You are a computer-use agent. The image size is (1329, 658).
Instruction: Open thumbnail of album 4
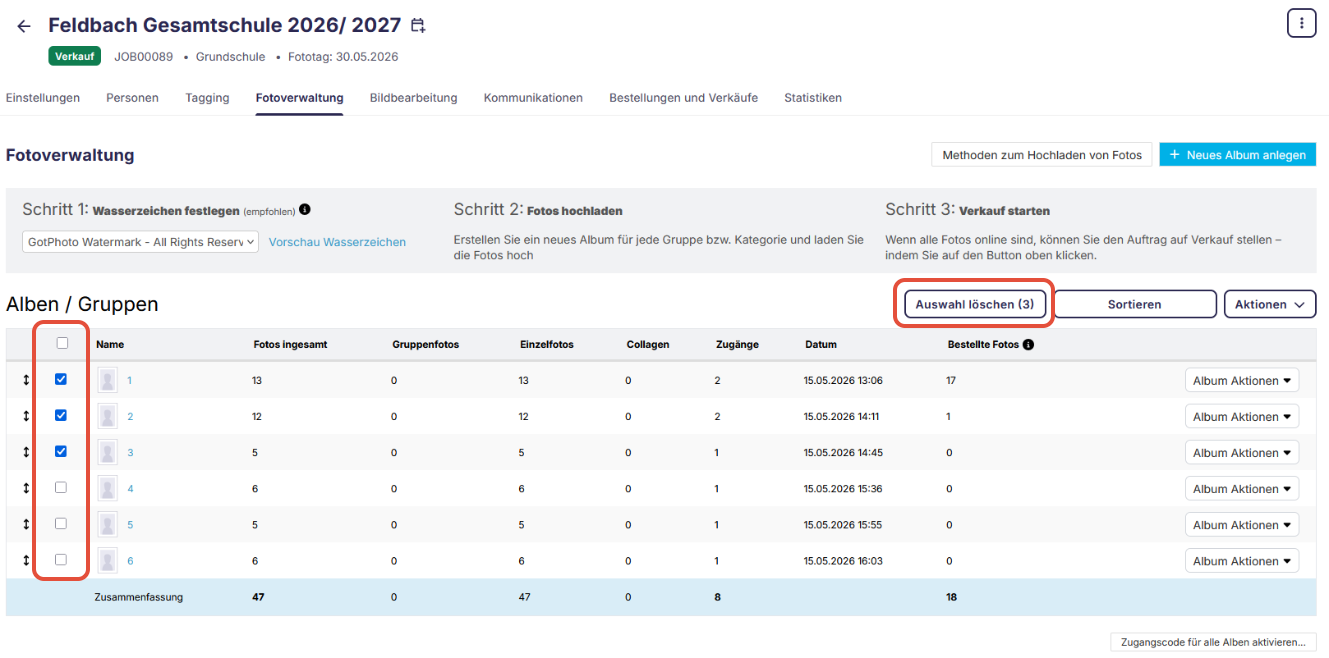108,488
